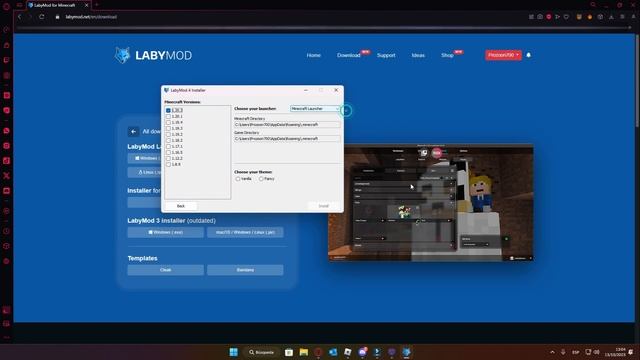The image size is (640, 360).
Task: Download LabyMod 3 Windows (.exe)
Action: (165, 232)
